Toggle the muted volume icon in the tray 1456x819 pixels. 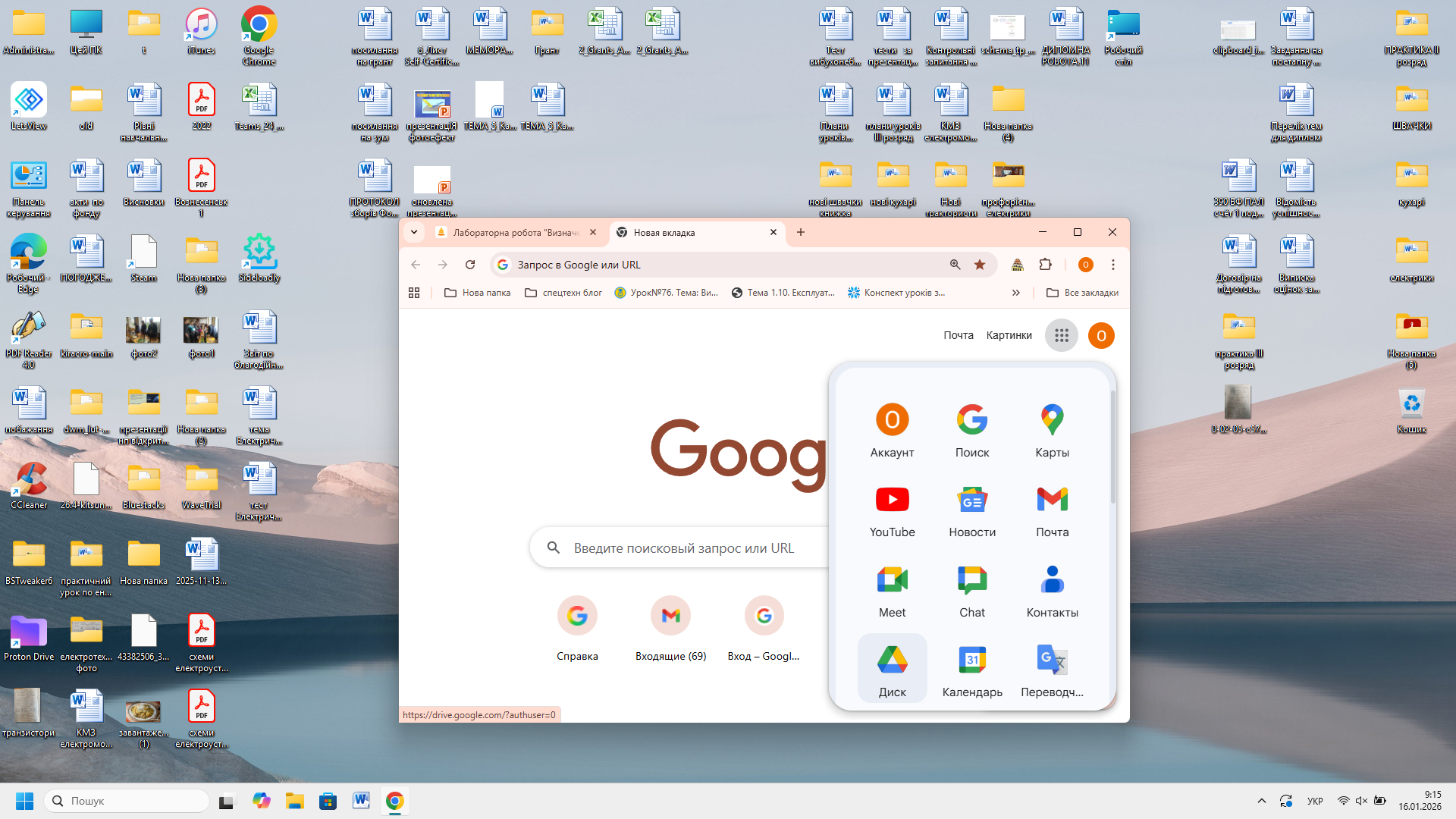point(1361,801)
